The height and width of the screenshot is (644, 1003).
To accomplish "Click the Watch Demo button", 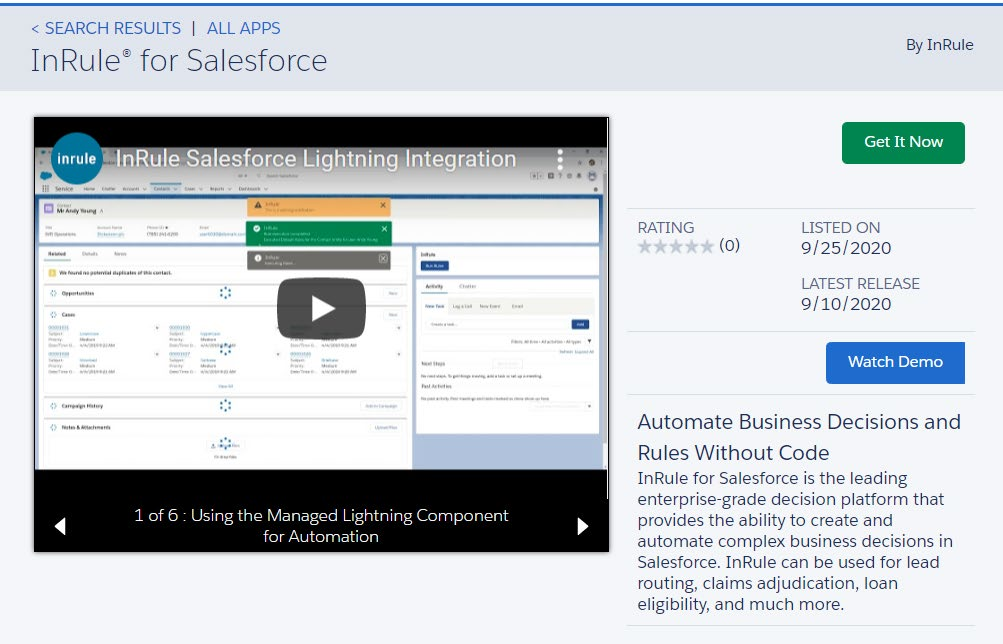I will (895, 363).
